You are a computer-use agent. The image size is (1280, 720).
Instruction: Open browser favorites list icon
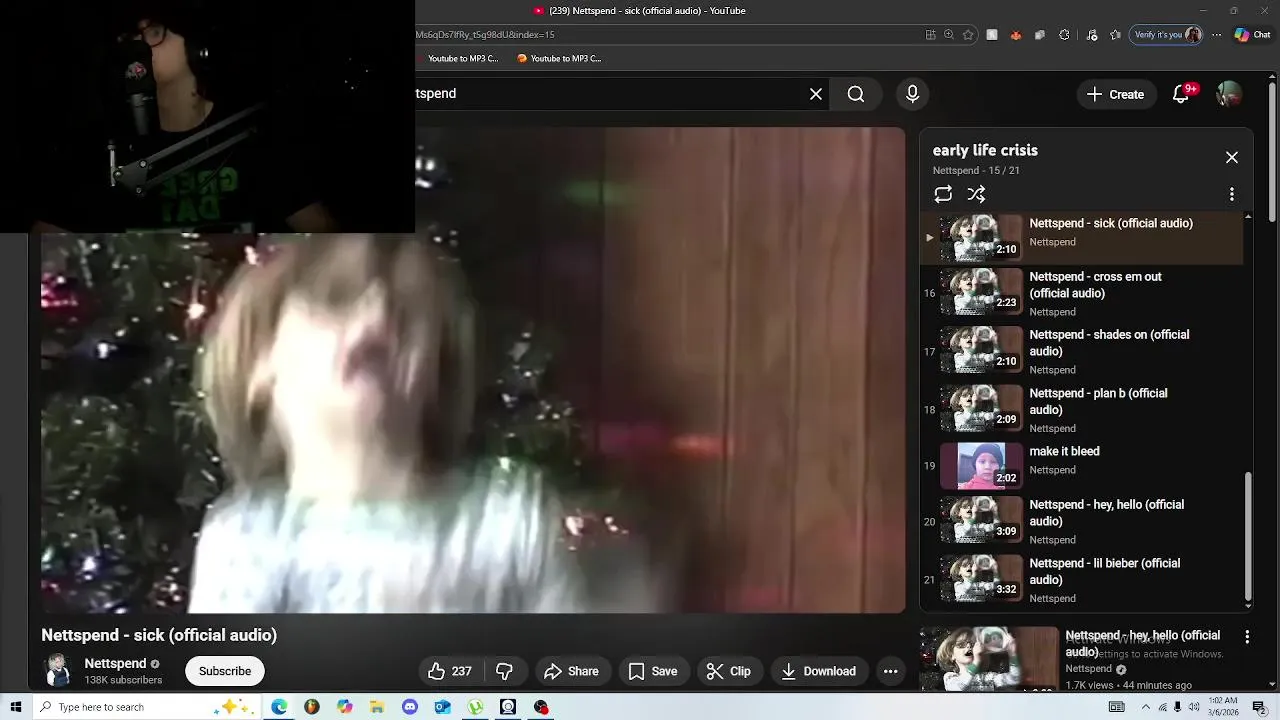[1116, 34]
